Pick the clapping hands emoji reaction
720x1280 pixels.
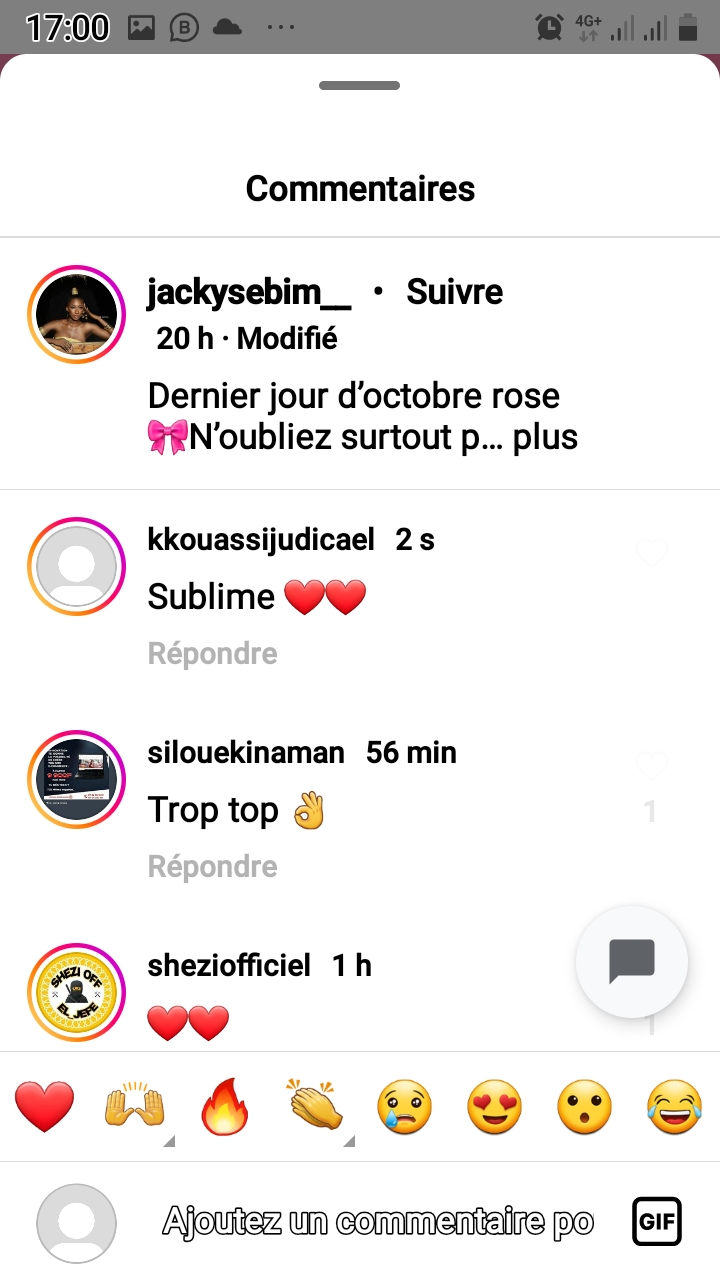click(x=314, y=1106)
